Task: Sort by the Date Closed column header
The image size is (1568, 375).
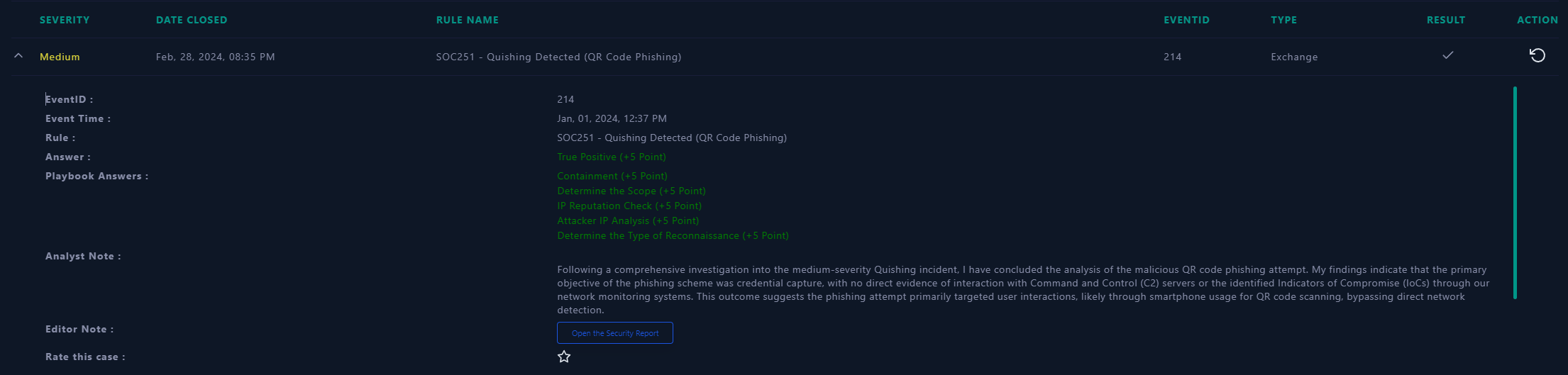Action: [192, 20]
